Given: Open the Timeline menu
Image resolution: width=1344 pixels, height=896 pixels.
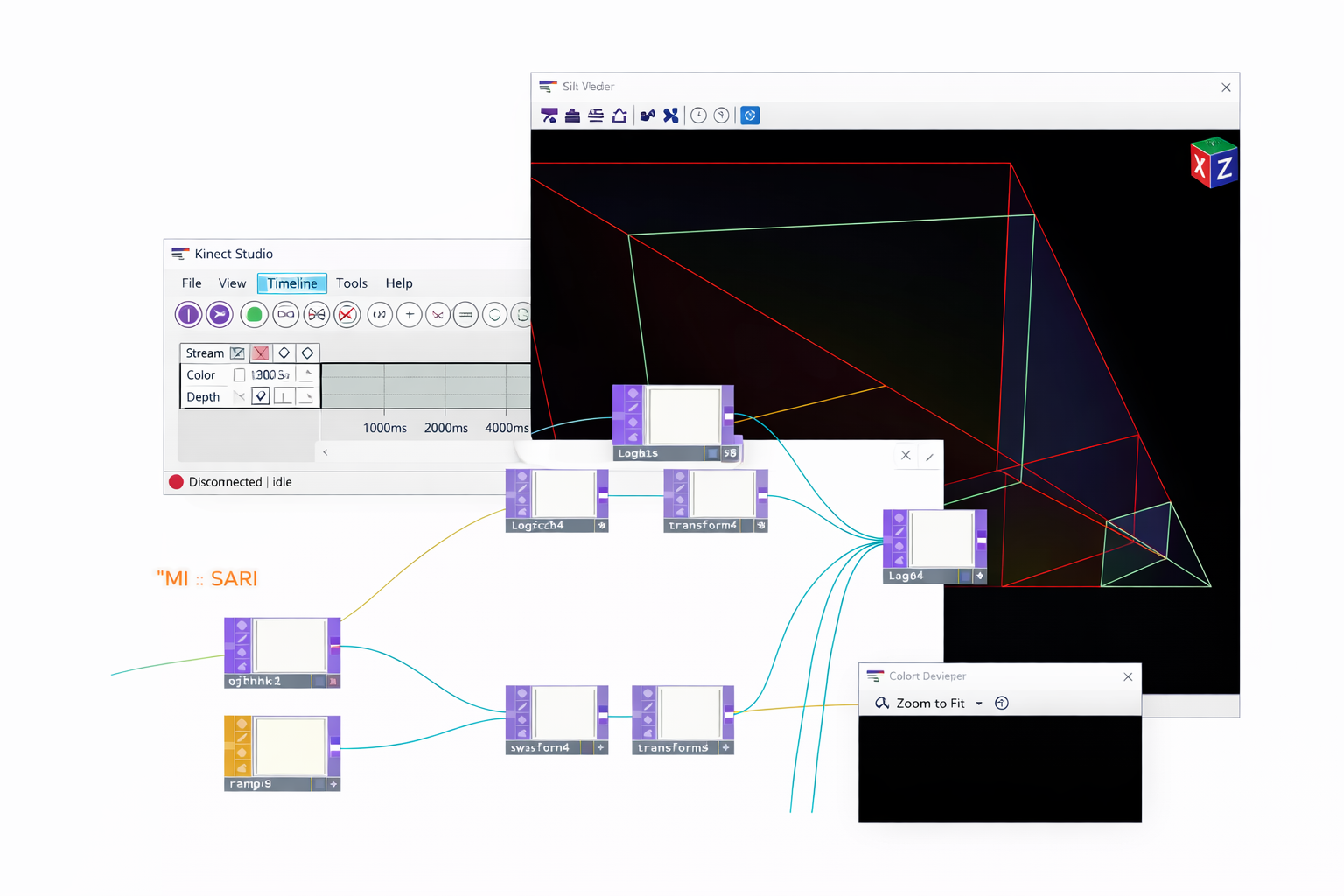Looking at the screenshot, I should point(291,283).
